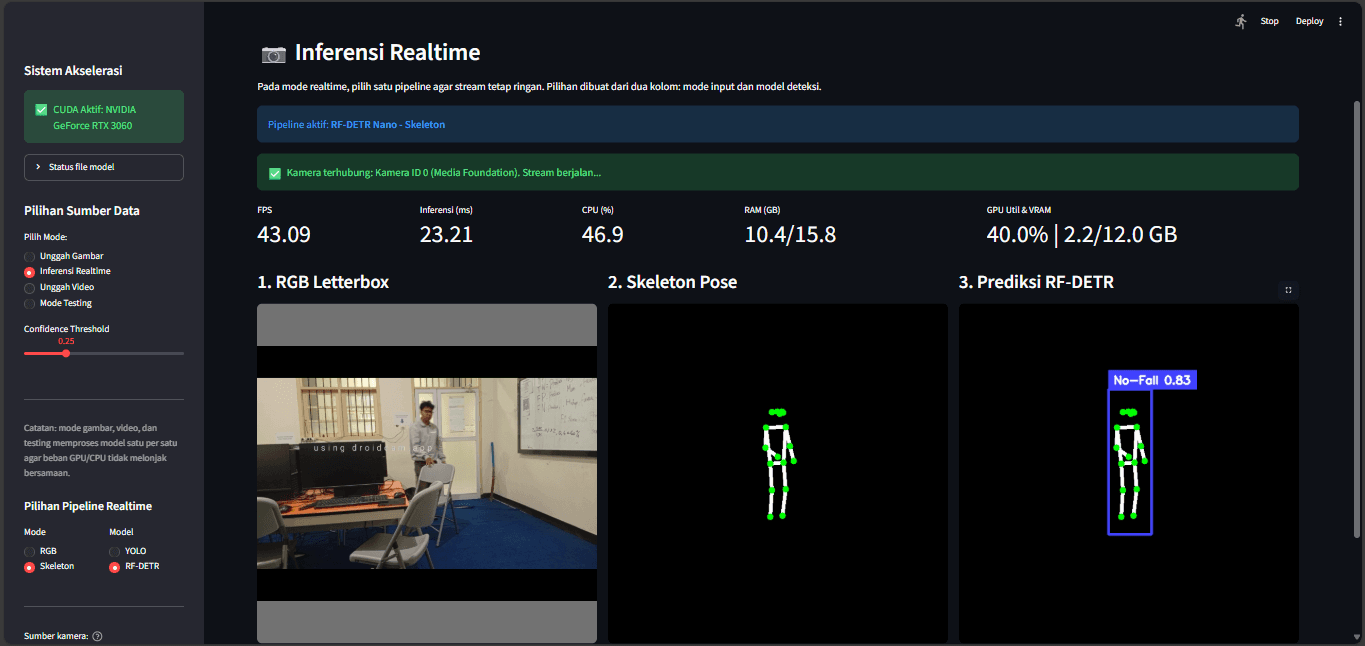Click the RGB Letterbox camera image

427,473
